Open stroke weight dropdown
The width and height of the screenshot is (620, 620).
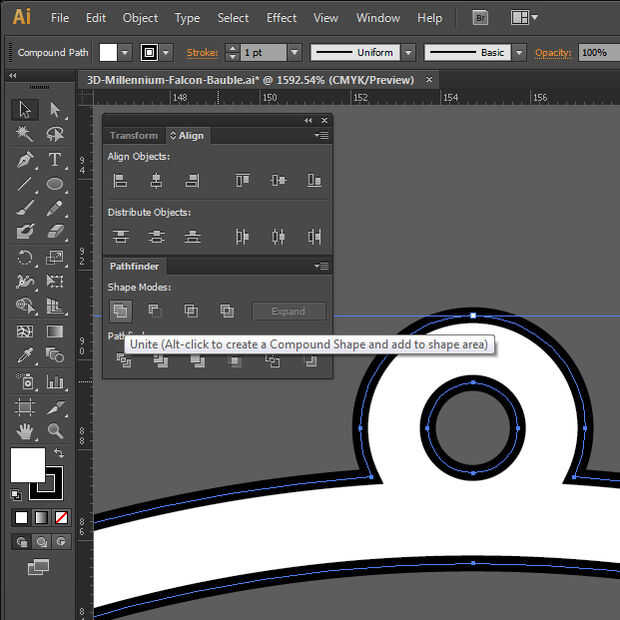pyautogui.click(x=294, y=53)
